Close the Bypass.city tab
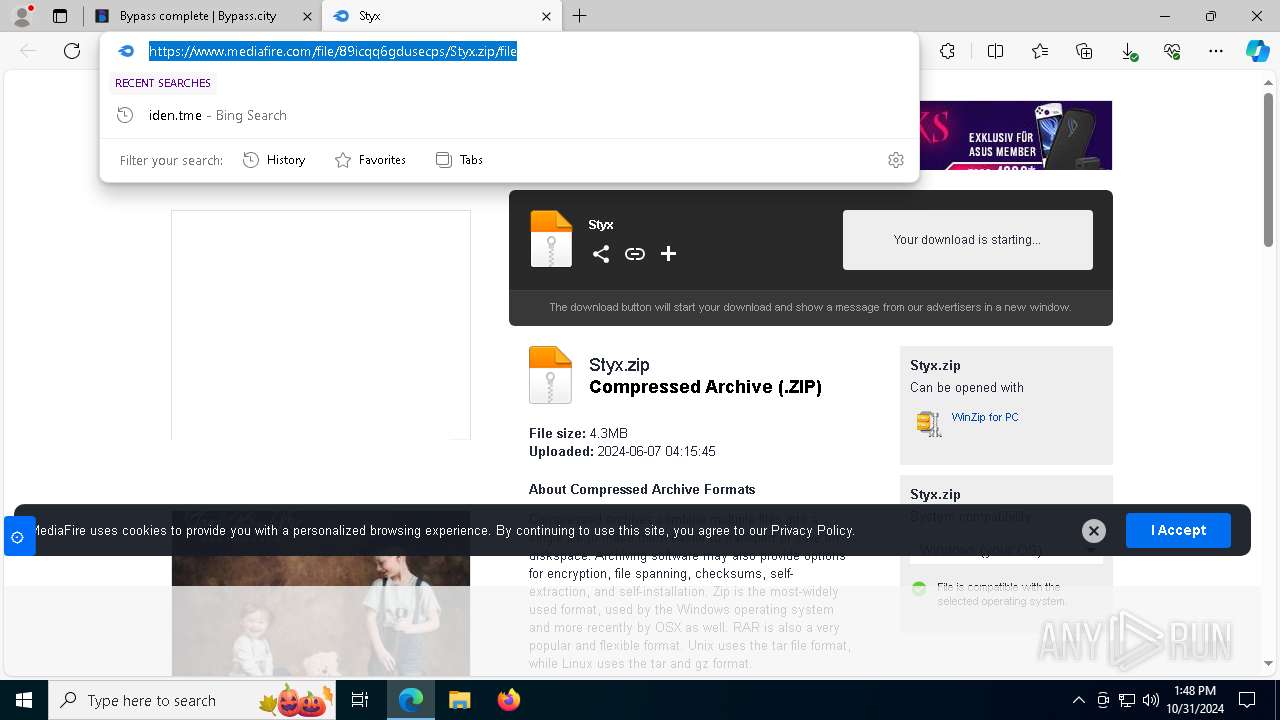The width and height of the screenshot is (1280, 720). pyautogui.click(x=307, y=16)
